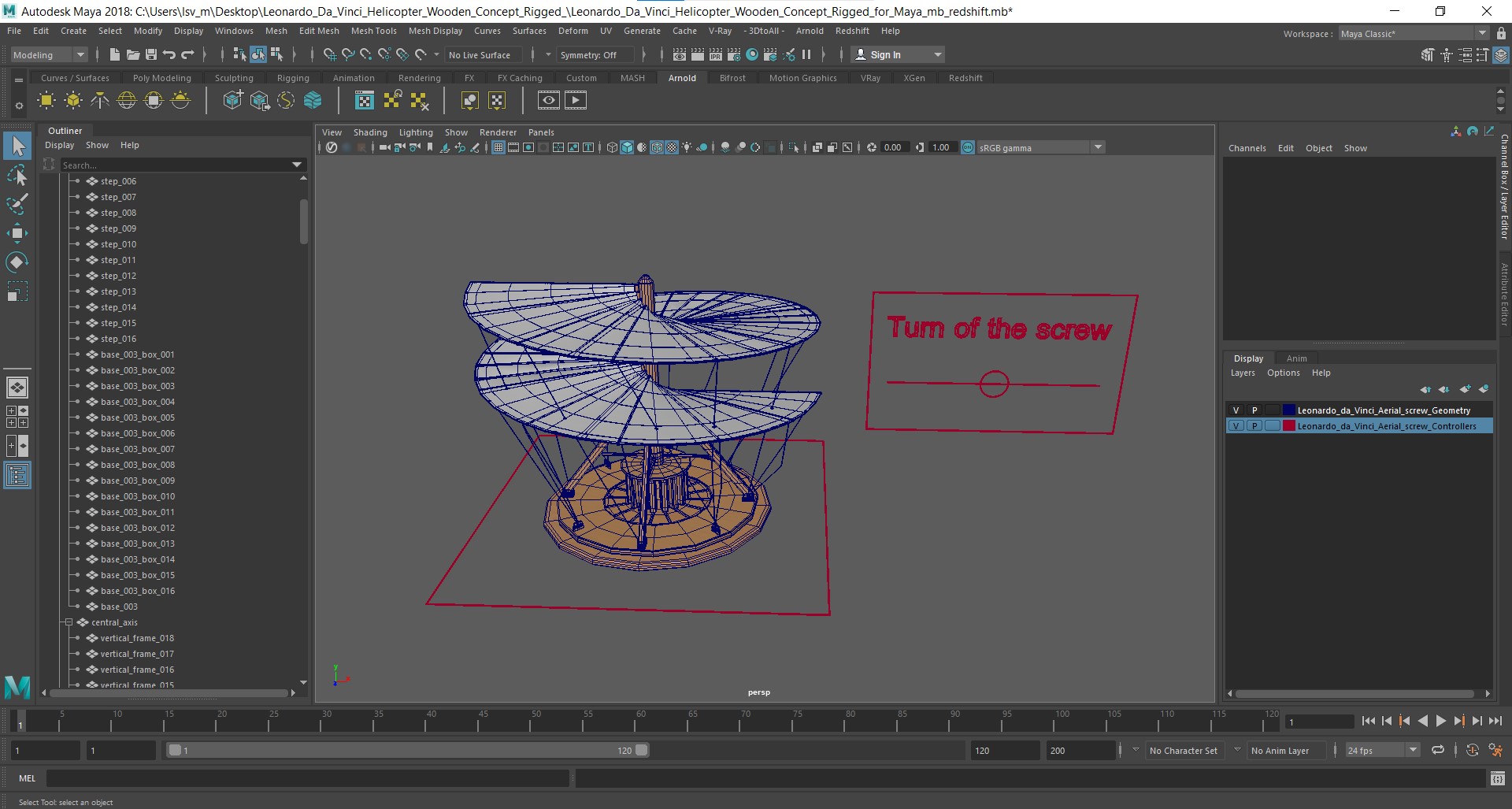1512x809 pixels.
Task: Activate the Paint Selection tool
Action: pos(17,204)
